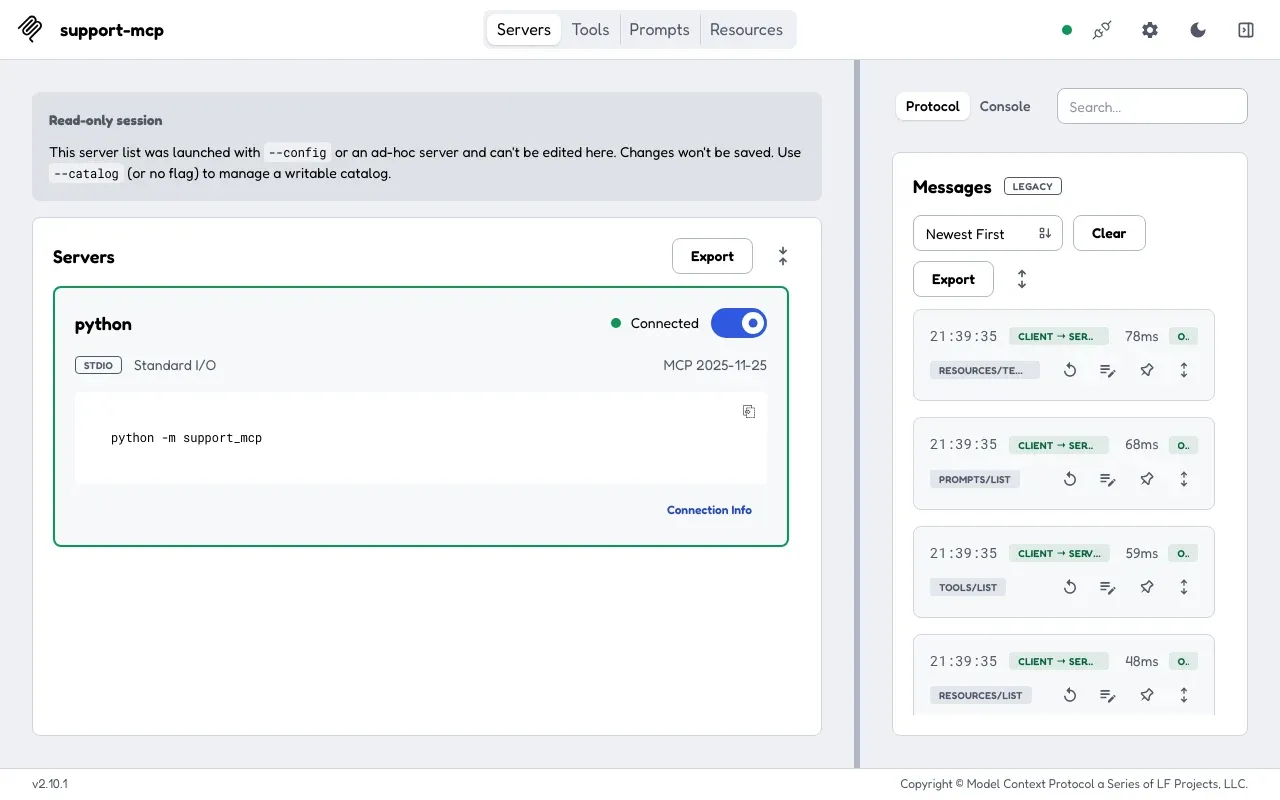Edit and resend the tools/list message

[1108, 587]
